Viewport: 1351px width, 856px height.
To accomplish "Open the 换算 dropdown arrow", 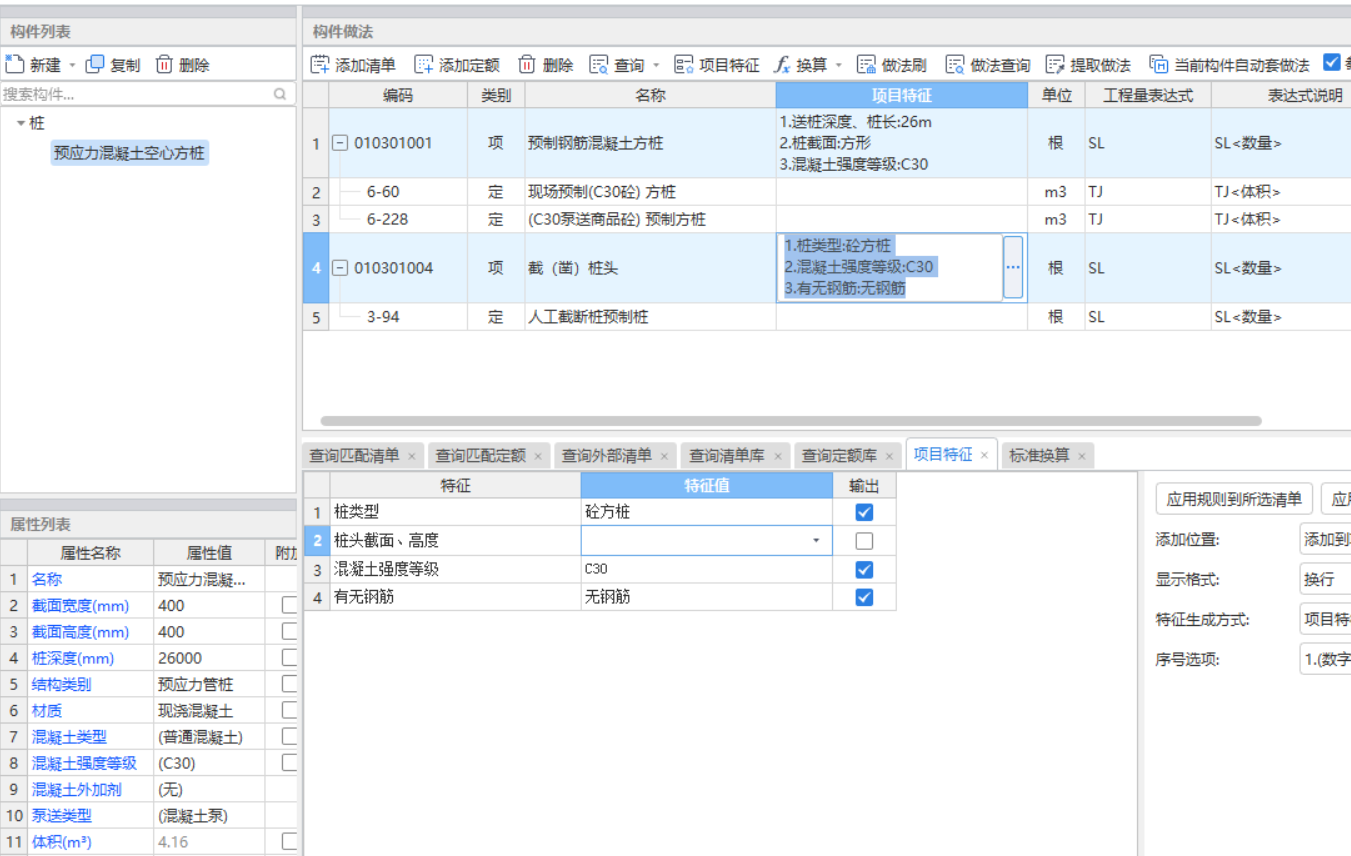I will (x=839, y=66).
